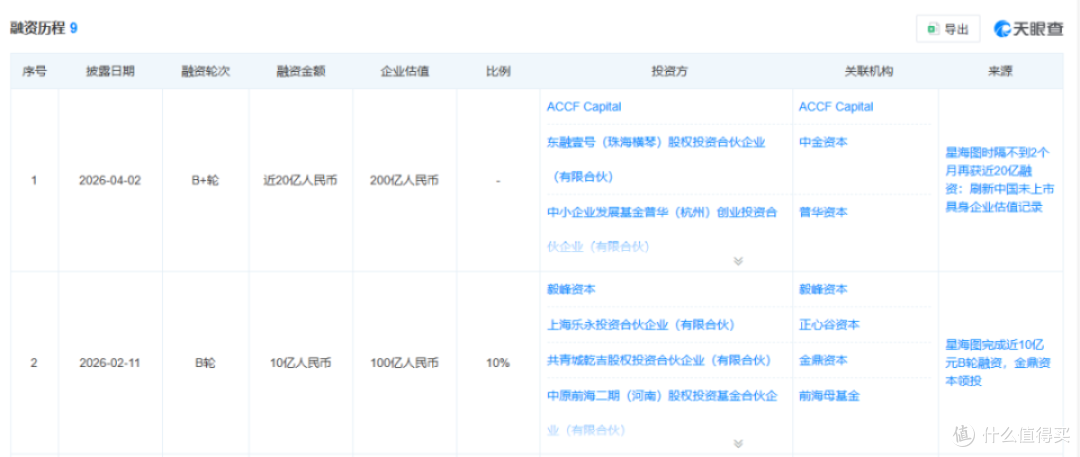The image size is (1080, 457).
Task: Open 前海母基金 related institution link
Action: pos(829,396)
